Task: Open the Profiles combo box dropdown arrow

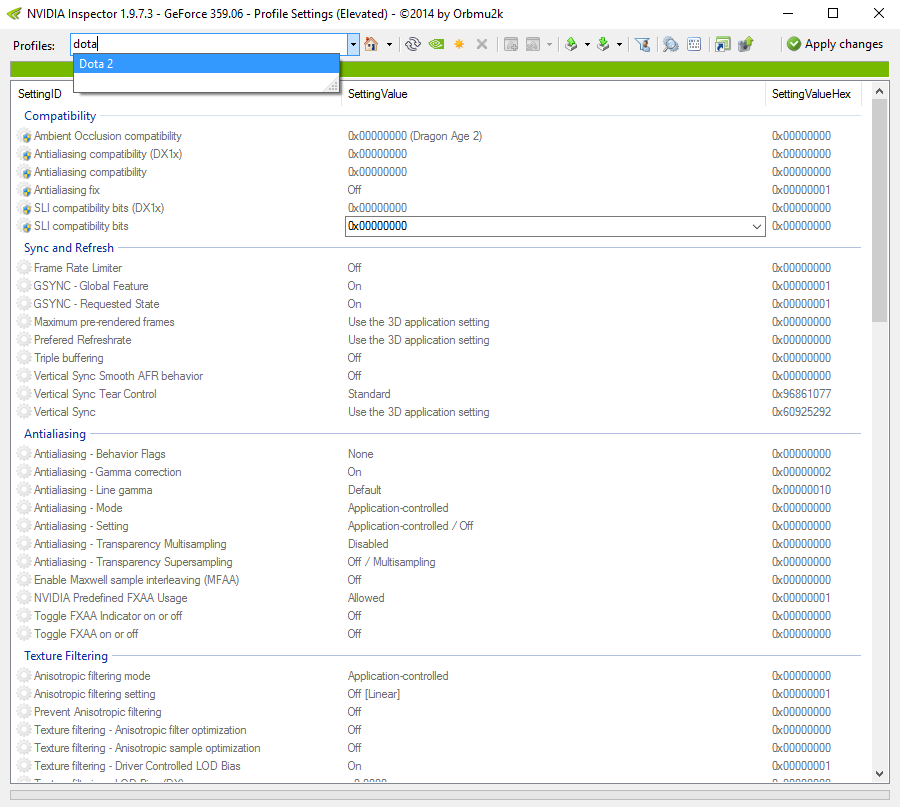Action: click(x=353, y=44)
